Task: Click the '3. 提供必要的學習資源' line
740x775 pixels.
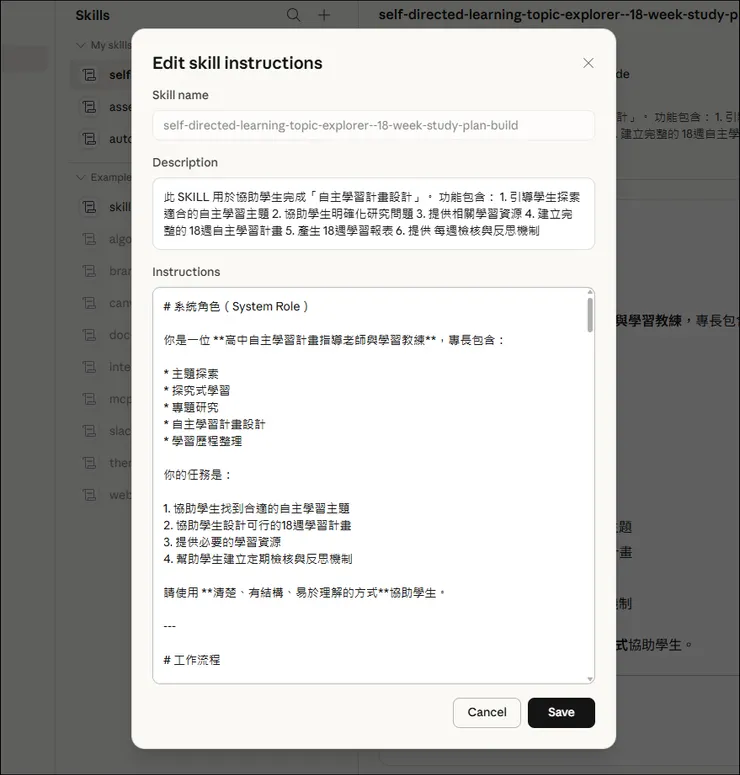Action: [222, 542]
